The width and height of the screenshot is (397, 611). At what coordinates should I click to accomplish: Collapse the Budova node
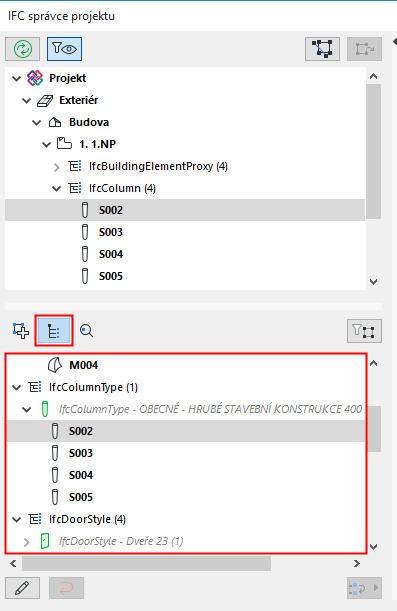tap(37, 123)
